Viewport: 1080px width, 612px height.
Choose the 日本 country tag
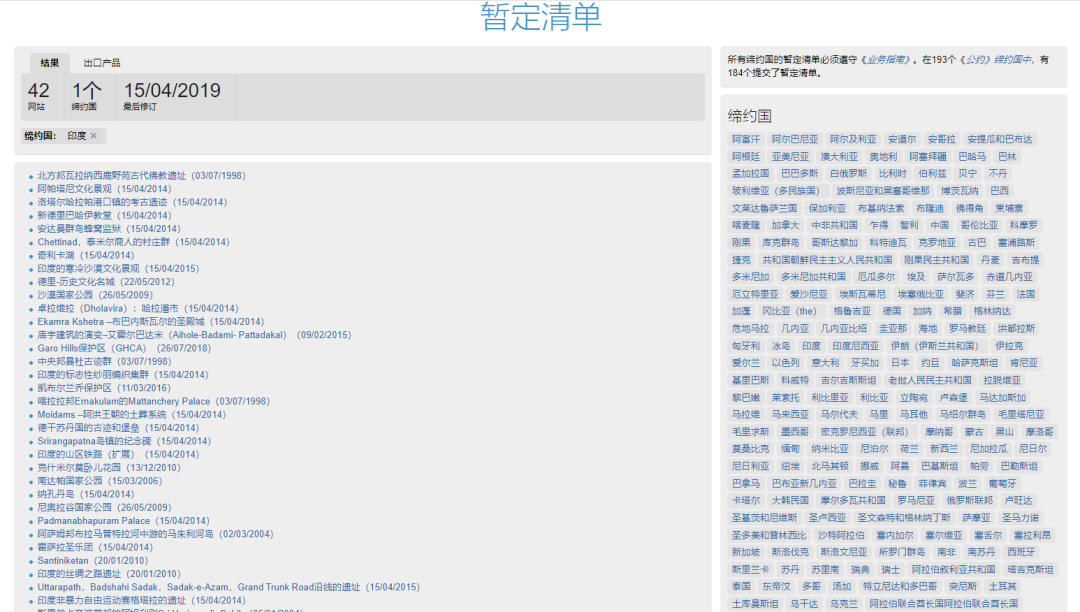click(900, 363)
